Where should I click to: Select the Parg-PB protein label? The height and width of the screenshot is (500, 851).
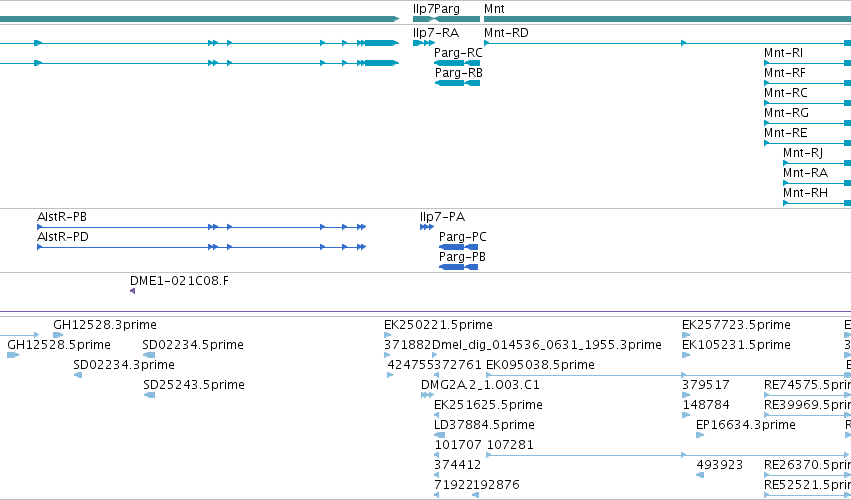pyautogui.click(x=462, y=257)
